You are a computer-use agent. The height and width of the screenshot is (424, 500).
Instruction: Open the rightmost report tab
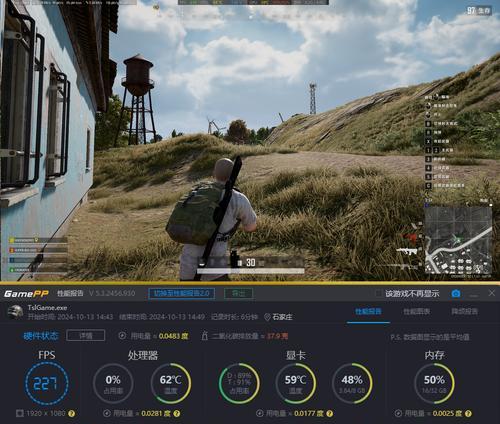465,312
